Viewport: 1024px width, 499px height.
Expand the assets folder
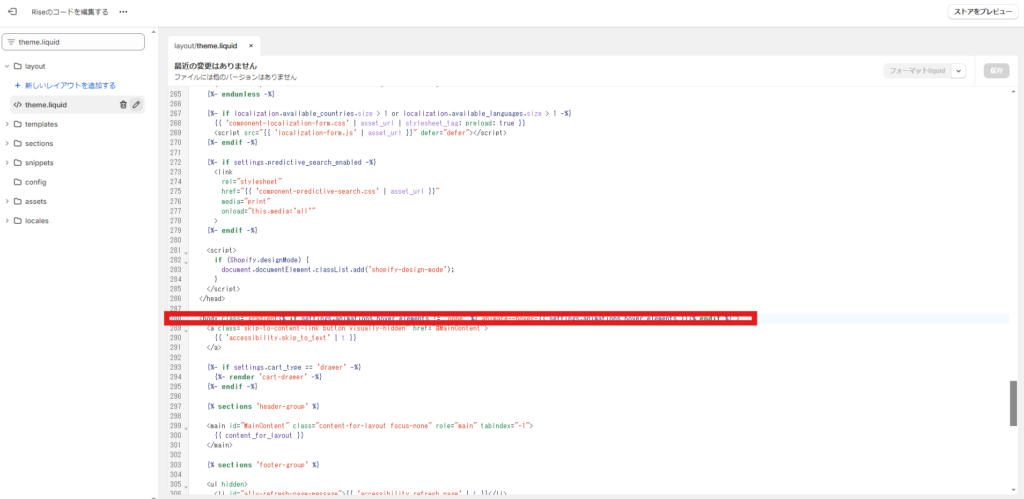pyautogui.click(x=7, y=201)
